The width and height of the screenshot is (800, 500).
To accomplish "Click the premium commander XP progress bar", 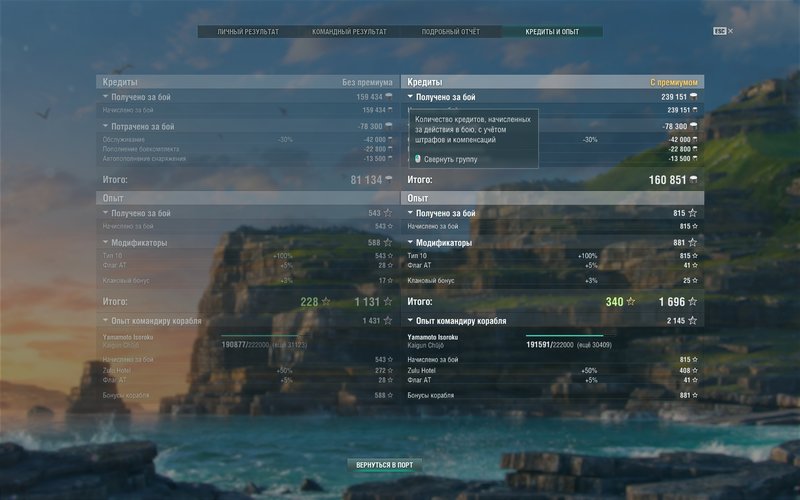I will point(564,336).
